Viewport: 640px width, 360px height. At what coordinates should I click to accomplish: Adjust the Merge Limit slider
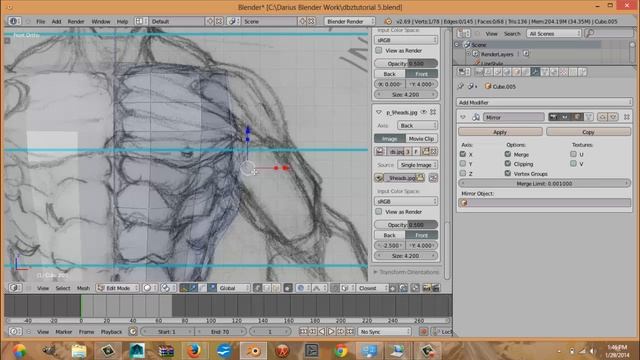point(544,184)
